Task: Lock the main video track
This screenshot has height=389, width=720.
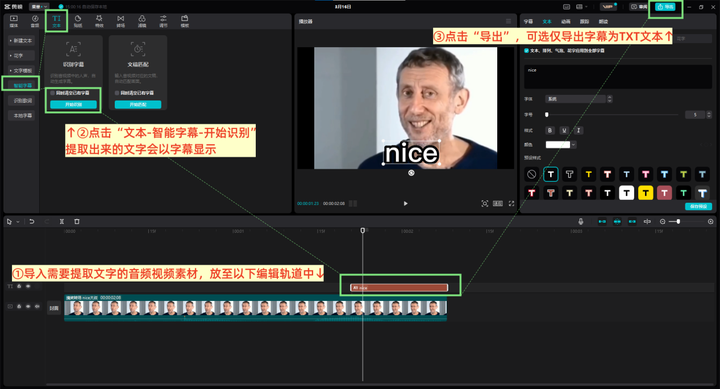Action: [19, 306]
